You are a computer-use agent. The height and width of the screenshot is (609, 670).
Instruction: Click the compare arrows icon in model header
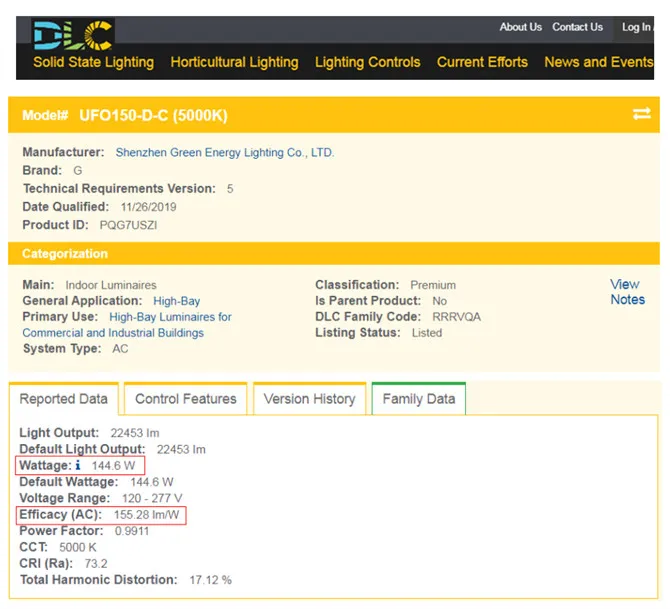tap(641, 114)
